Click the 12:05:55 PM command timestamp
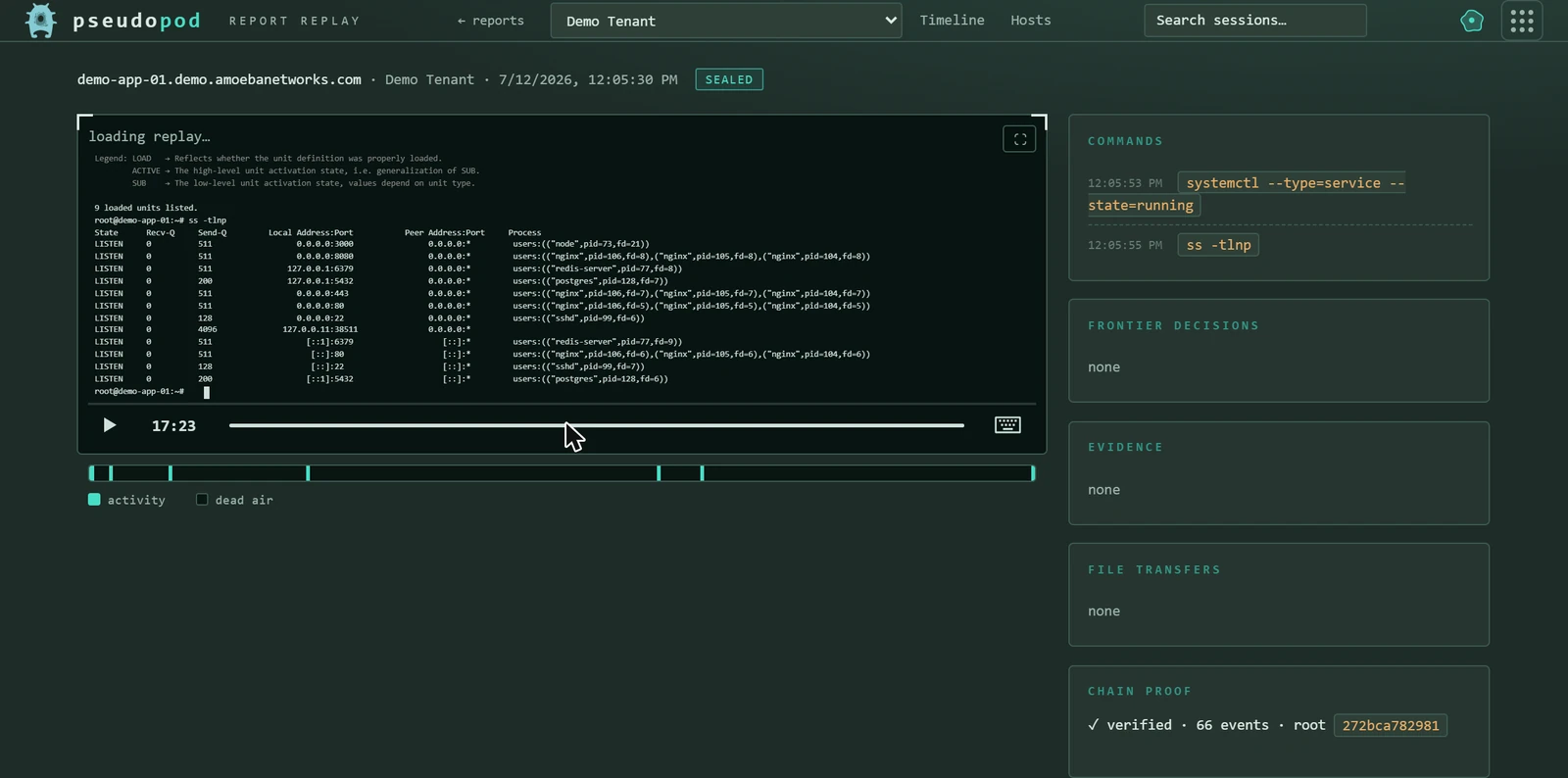Viewport: 1568px width, 778px height. click(1125, 245)
